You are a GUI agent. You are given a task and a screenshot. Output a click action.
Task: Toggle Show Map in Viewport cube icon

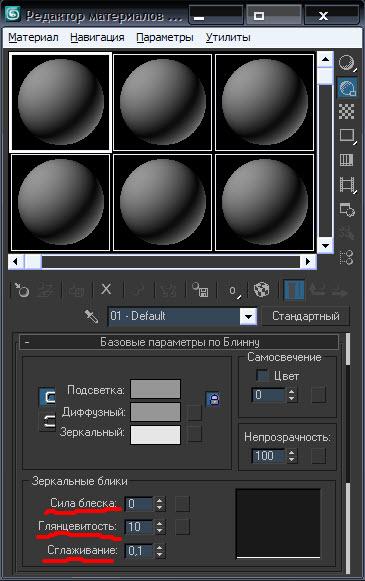[262, 290]
